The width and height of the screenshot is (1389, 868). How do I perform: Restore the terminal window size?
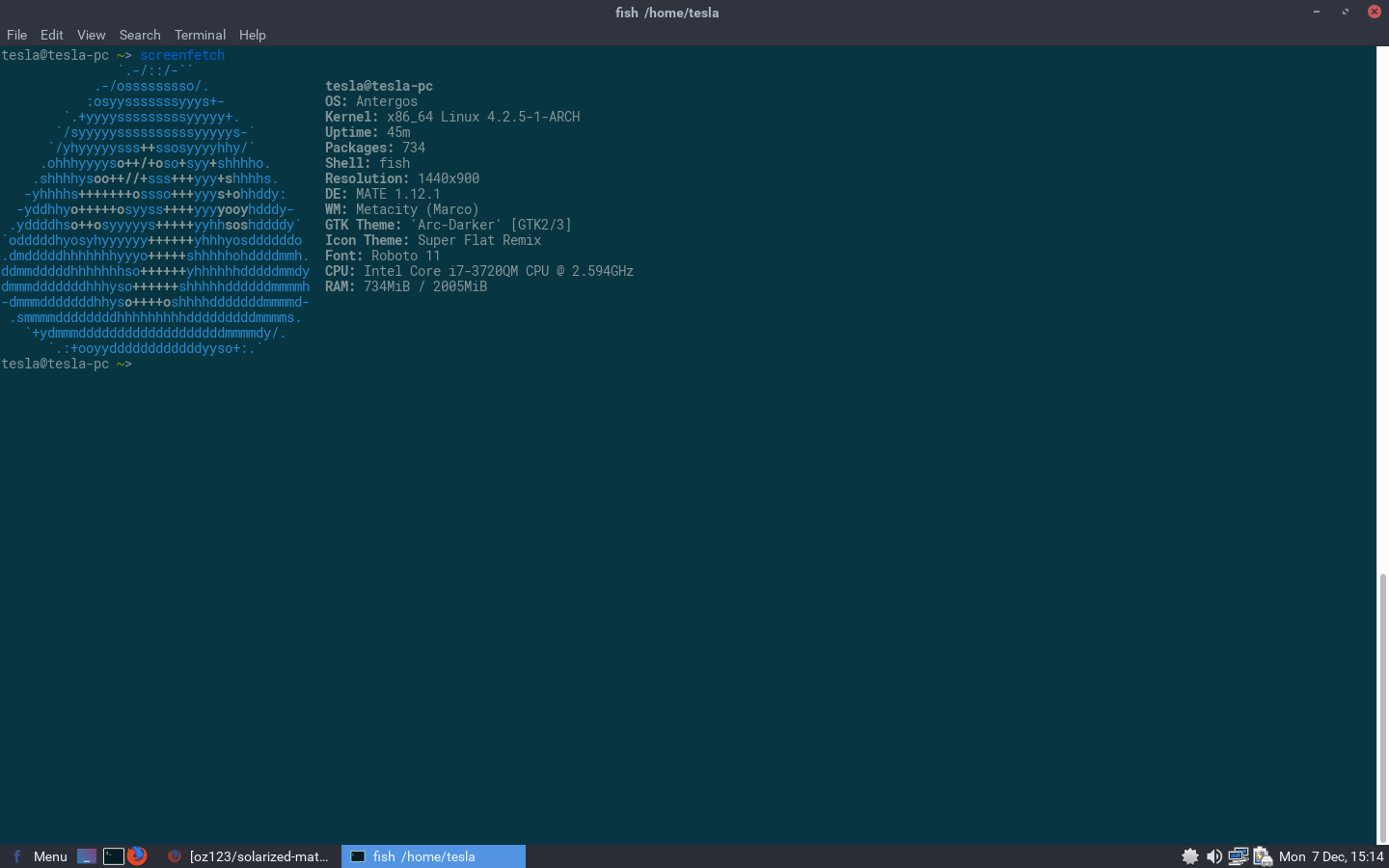1346,12
